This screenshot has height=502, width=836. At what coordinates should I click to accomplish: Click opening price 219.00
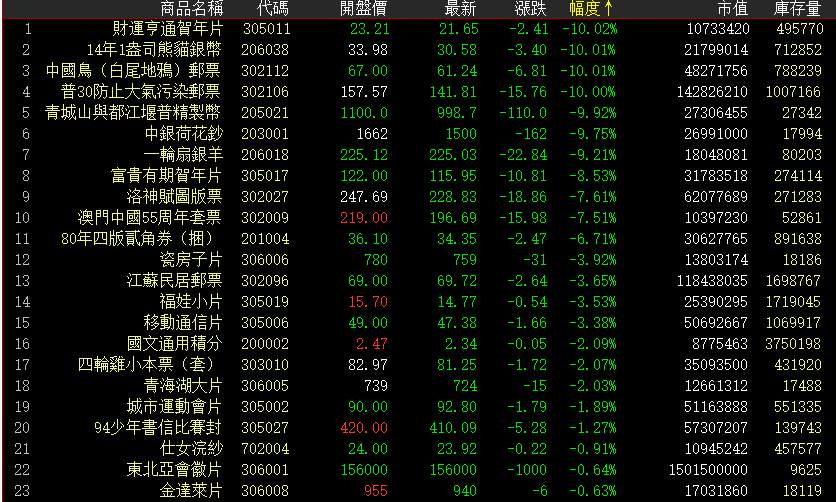pyautogui.click(x=364, y=218)
